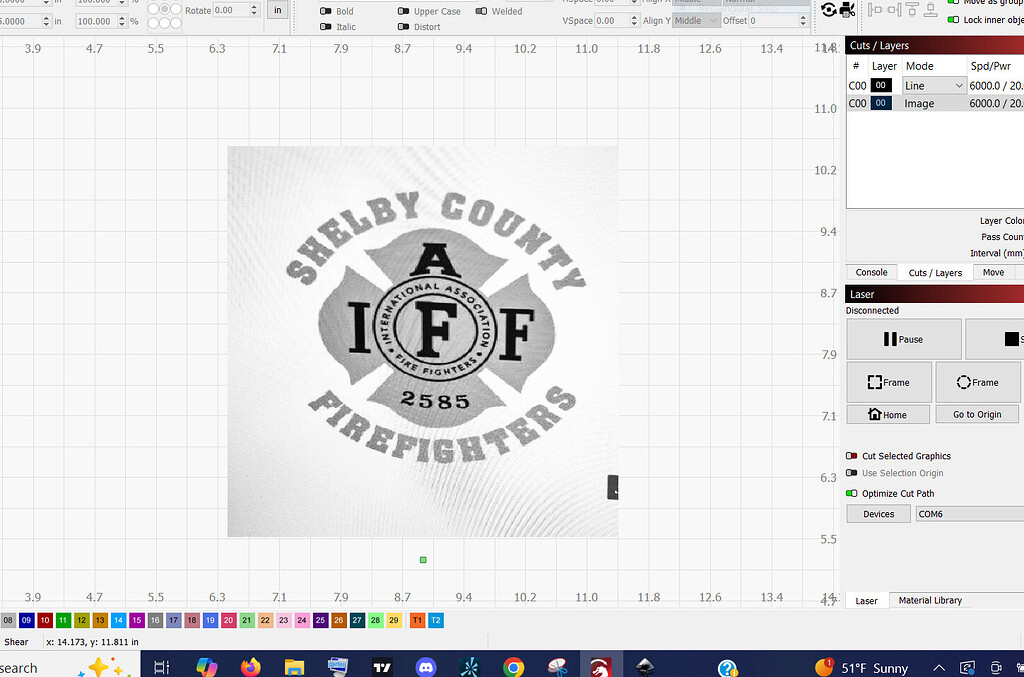Open Firefox from the taskbar
Viewport: 1024px width, 677px height.
[250, 667]
